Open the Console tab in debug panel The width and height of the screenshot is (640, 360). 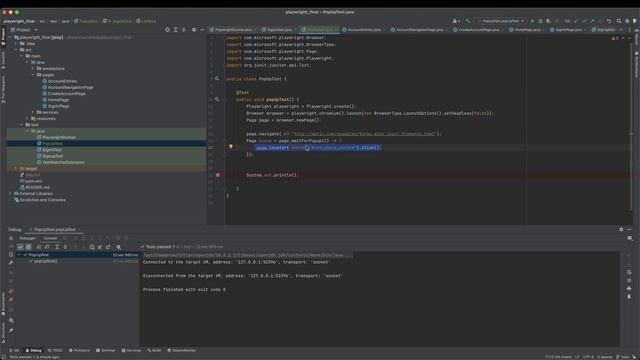coord(50,238)
